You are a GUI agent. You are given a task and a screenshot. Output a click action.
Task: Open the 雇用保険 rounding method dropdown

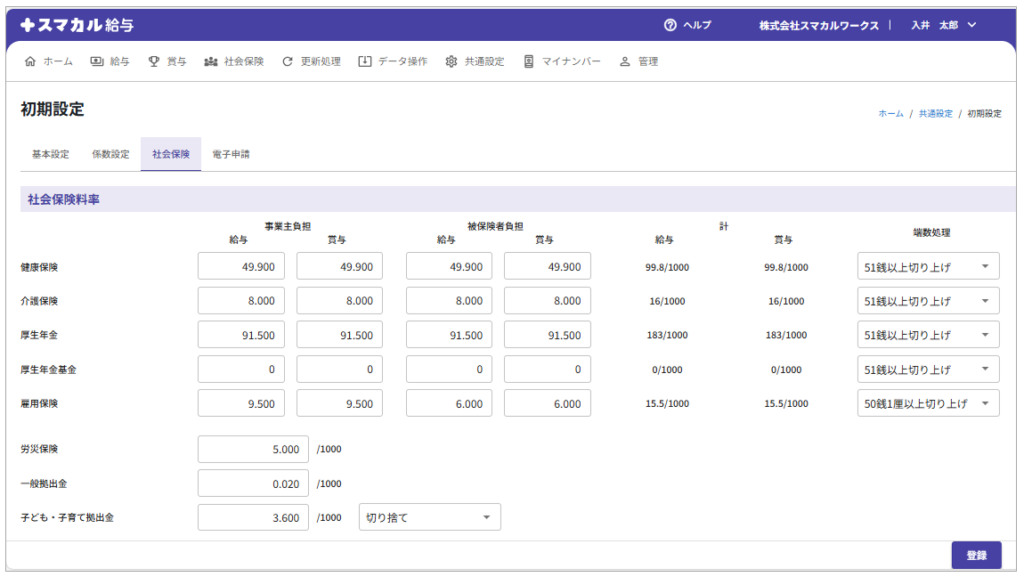(928, 403)
